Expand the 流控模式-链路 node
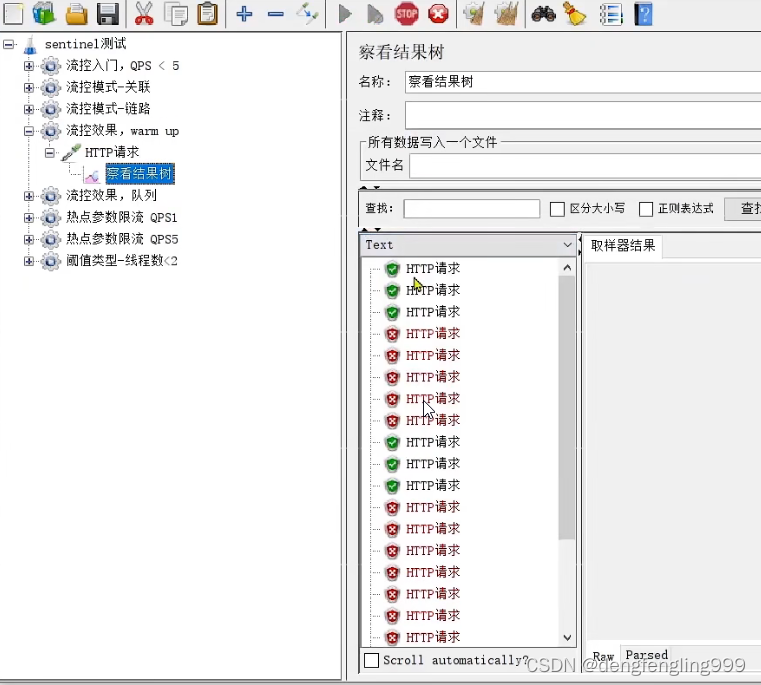This screenshot has height=685, width=761. (x=29, y=109)
